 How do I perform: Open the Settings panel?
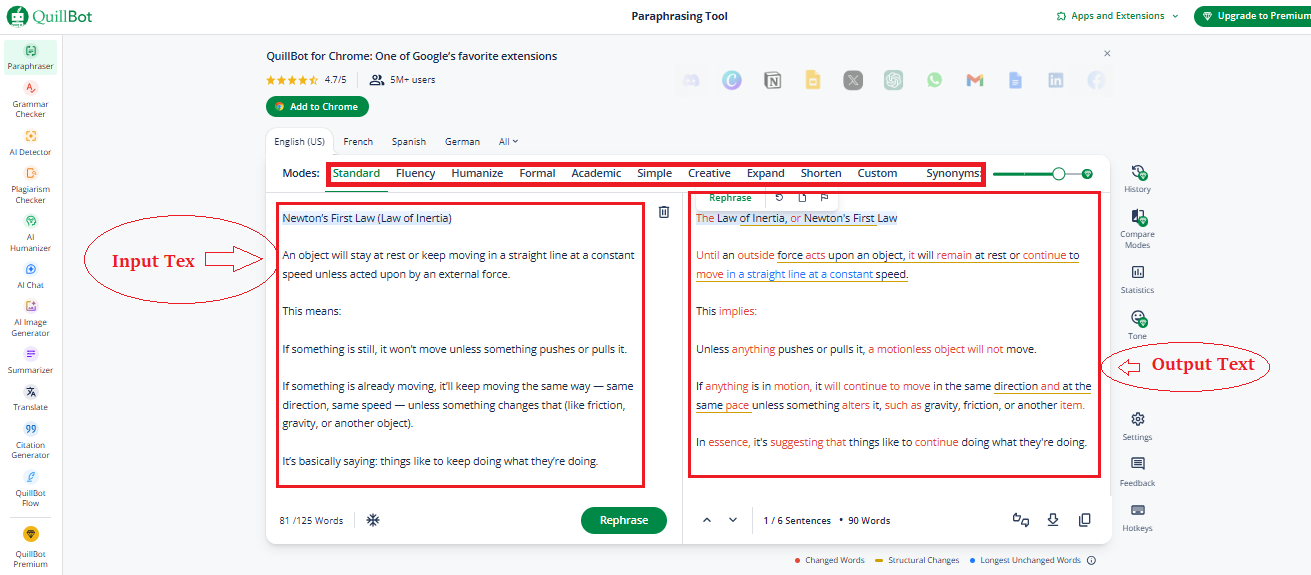point(1137,426)
